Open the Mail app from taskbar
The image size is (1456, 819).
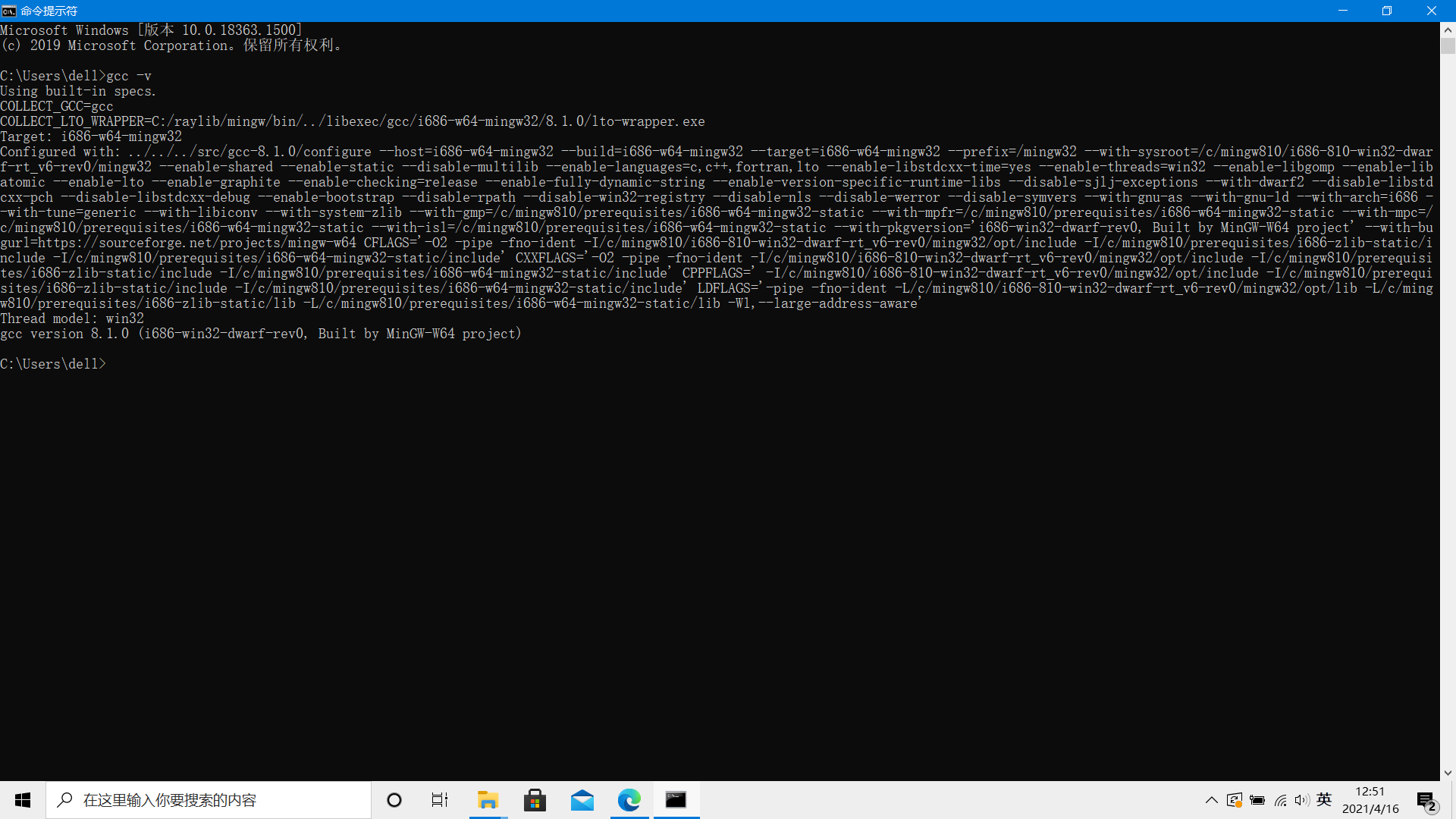click(582, 800)
